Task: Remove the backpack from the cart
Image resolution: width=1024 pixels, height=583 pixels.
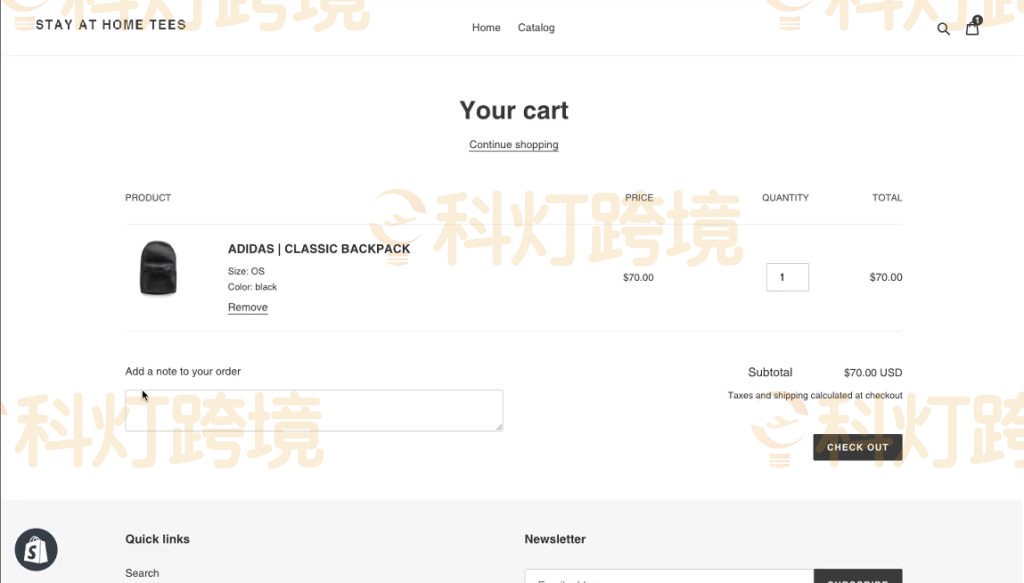Action: [248, 307]
